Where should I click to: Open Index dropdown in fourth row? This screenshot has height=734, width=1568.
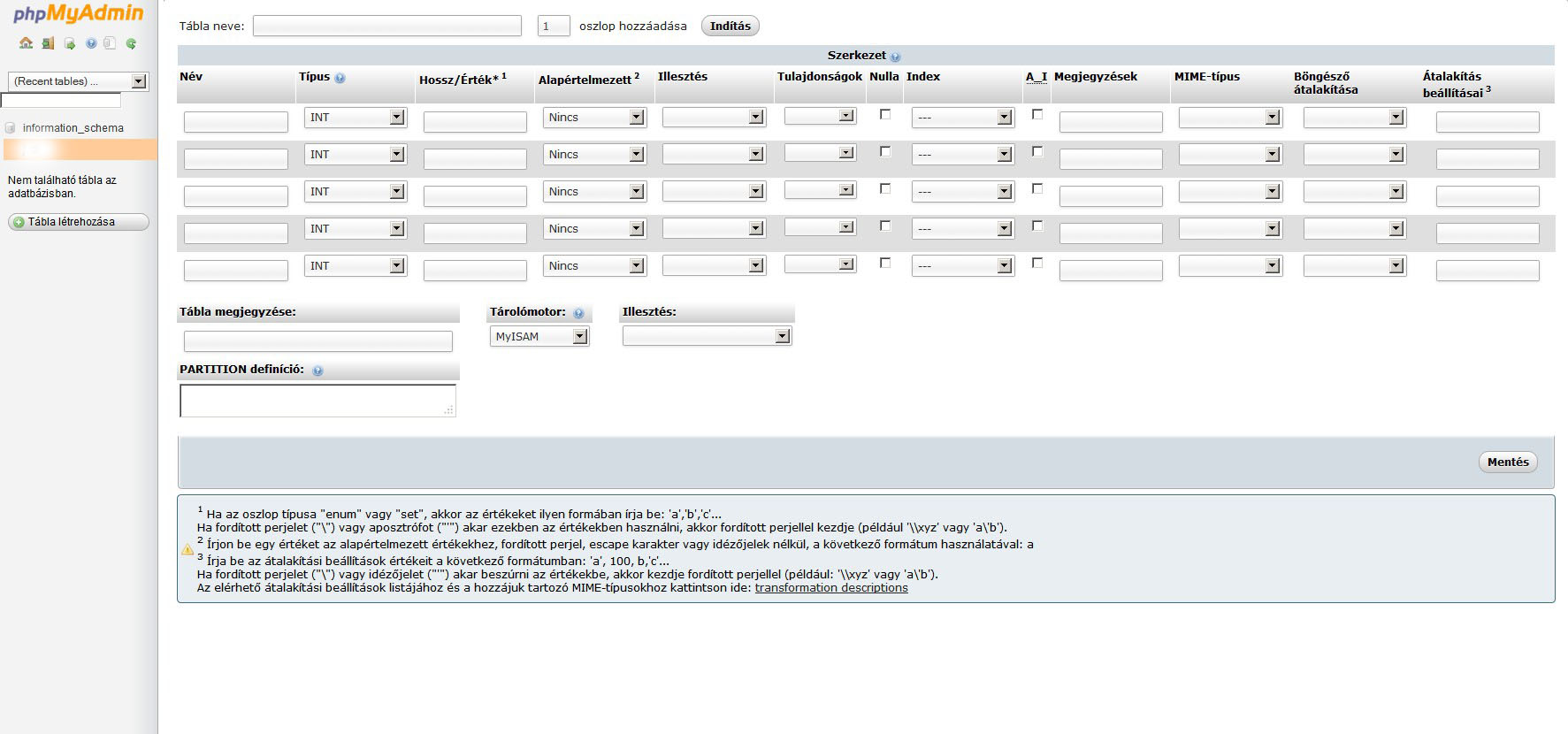click(962, 228)
